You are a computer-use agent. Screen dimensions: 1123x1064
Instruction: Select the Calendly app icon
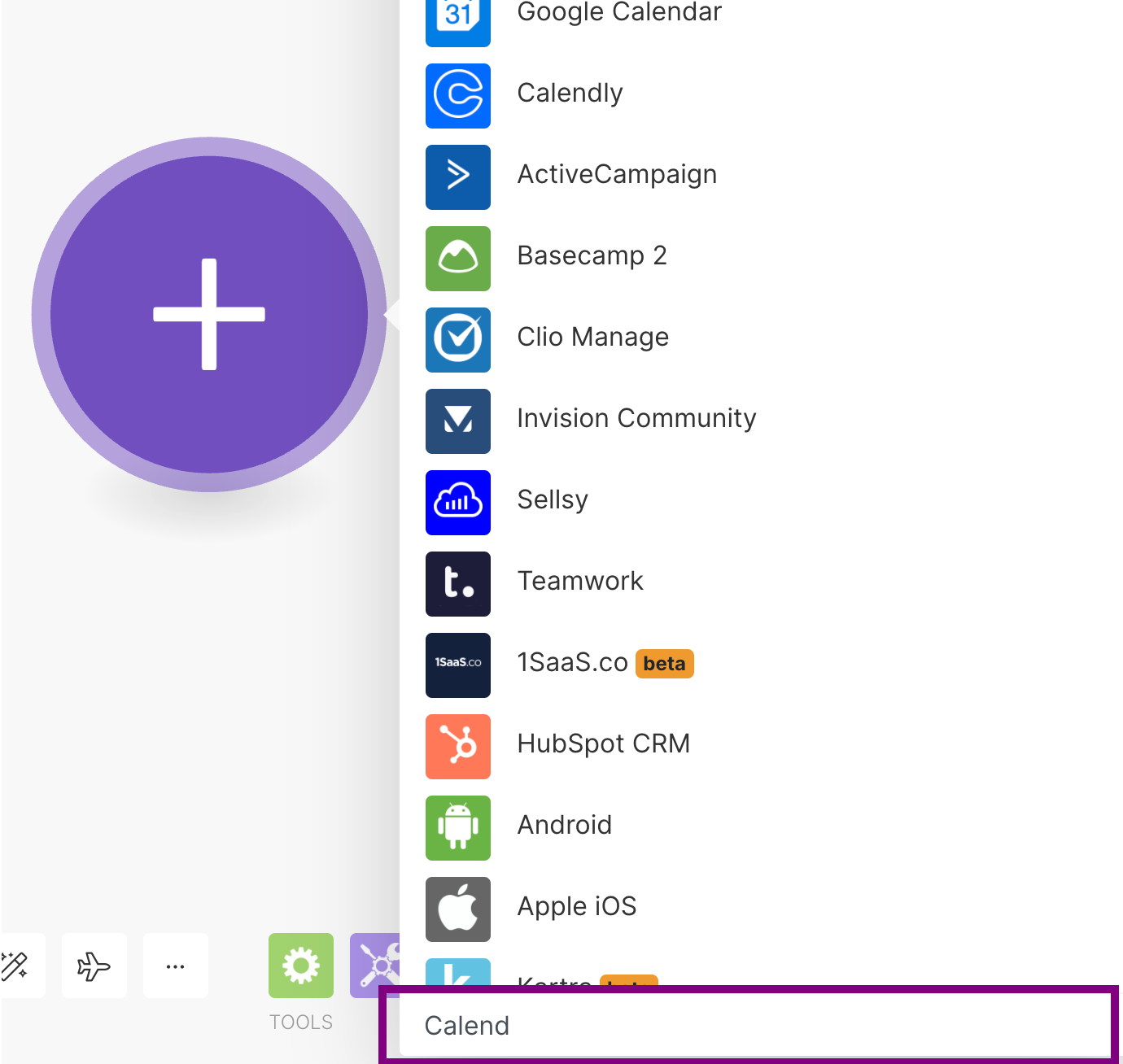pos(458,96)
